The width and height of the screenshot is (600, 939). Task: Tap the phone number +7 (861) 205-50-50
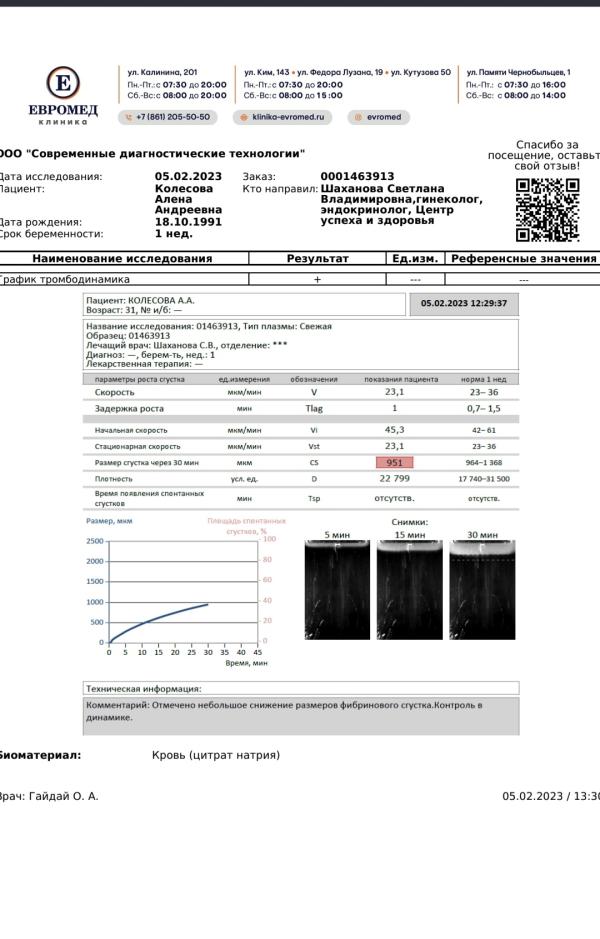(x=168, y=117)
